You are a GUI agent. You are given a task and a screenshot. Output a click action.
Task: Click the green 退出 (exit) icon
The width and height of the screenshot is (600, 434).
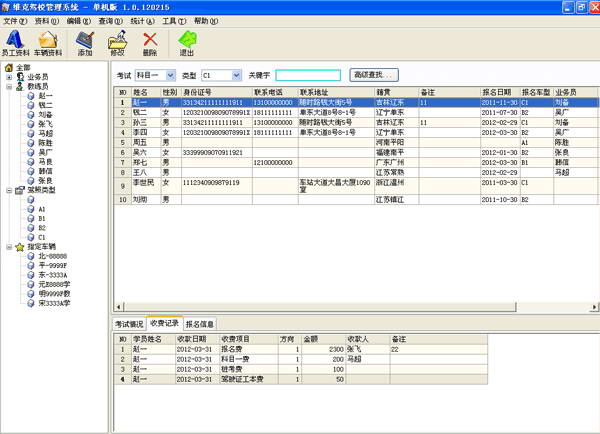click(187, 42)
